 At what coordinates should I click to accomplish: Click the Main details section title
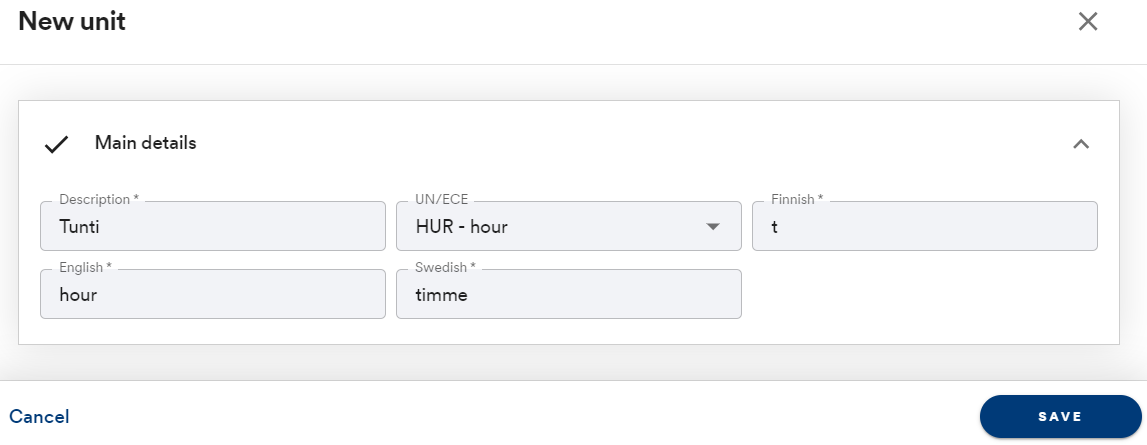(x=146, y=143)
